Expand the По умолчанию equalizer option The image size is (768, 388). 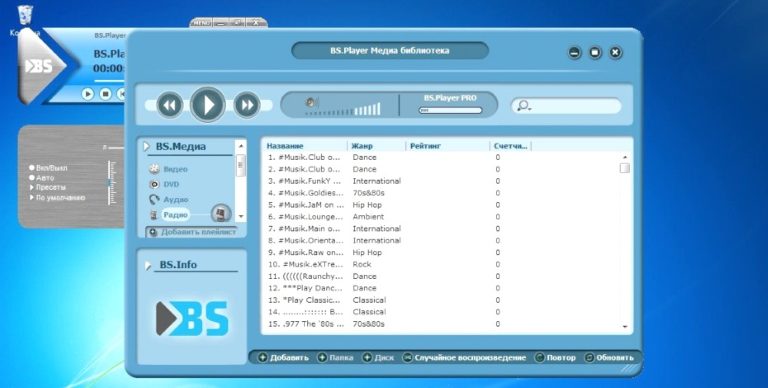57,198
